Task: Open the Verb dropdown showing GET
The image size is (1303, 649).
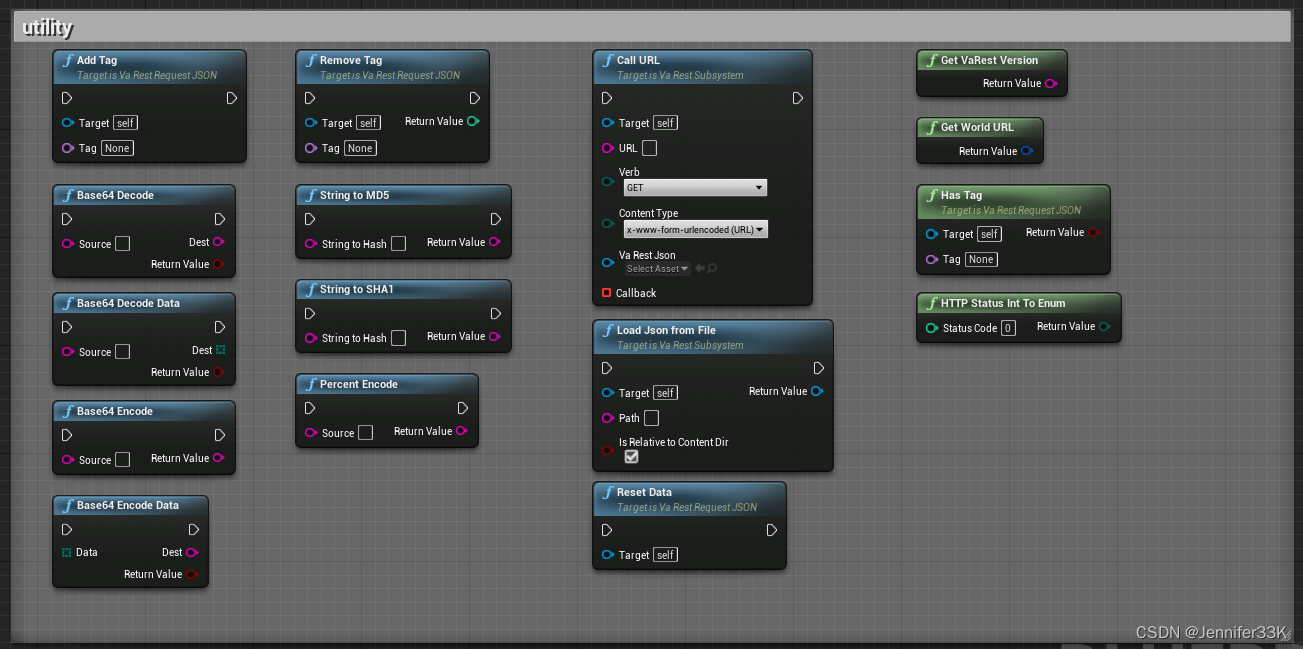Action: 695,187
